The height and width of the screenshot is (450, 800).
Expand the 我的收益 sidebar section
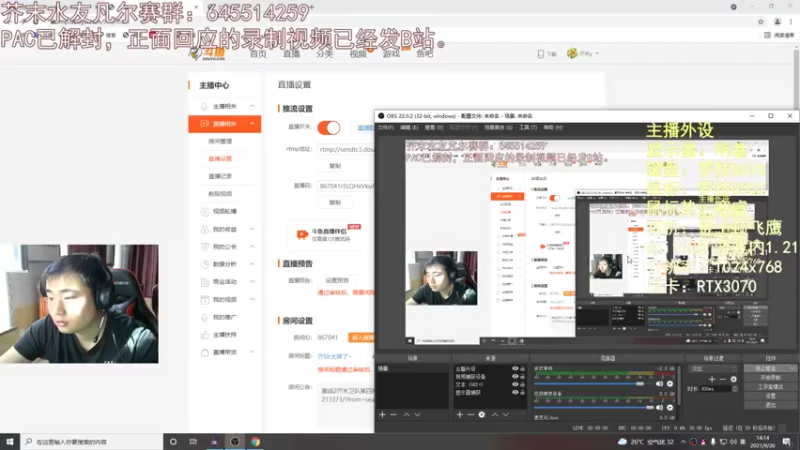(x=252, y=229)
